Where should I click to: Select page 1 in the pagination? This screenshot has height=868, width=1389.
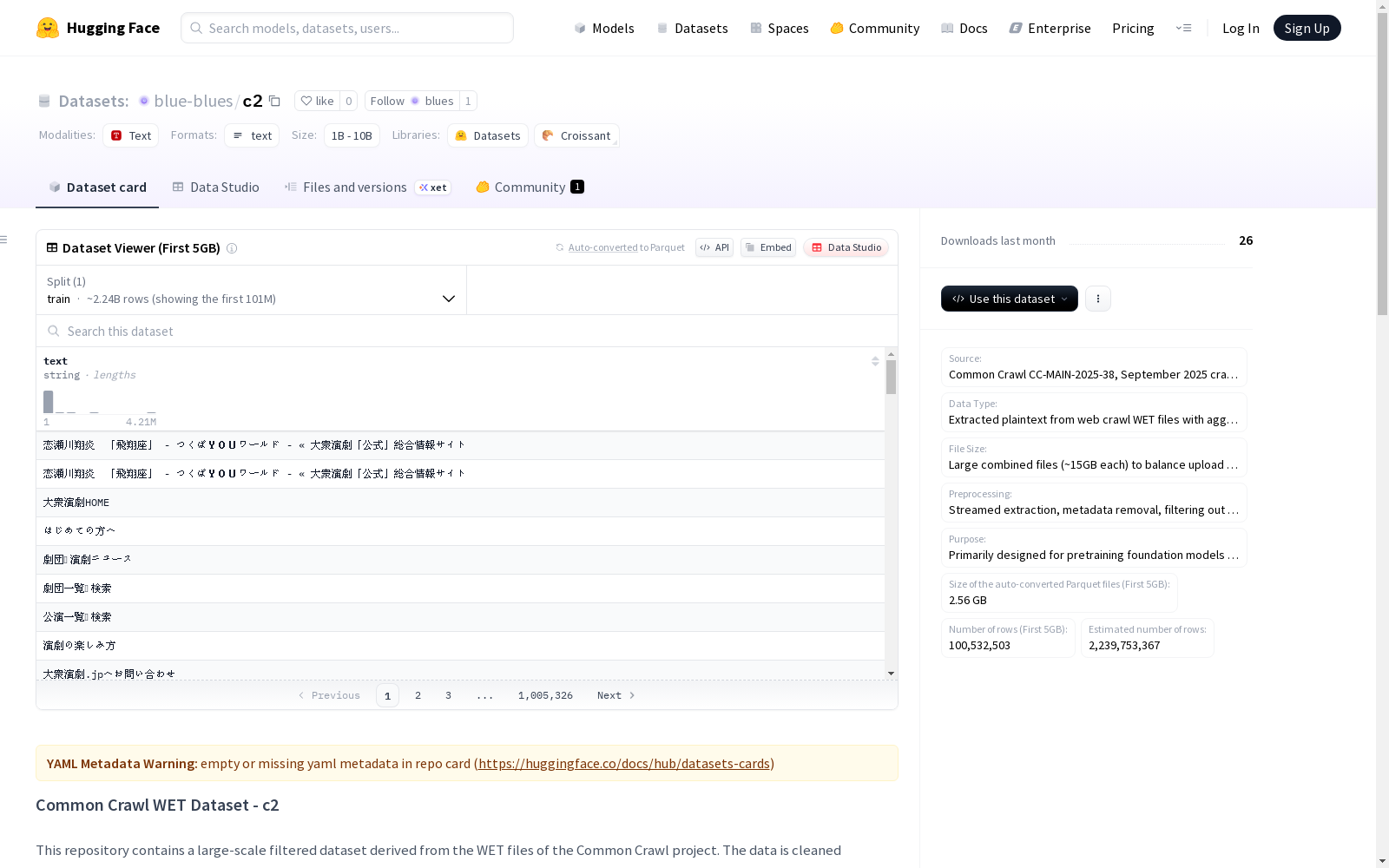(387, 695)
